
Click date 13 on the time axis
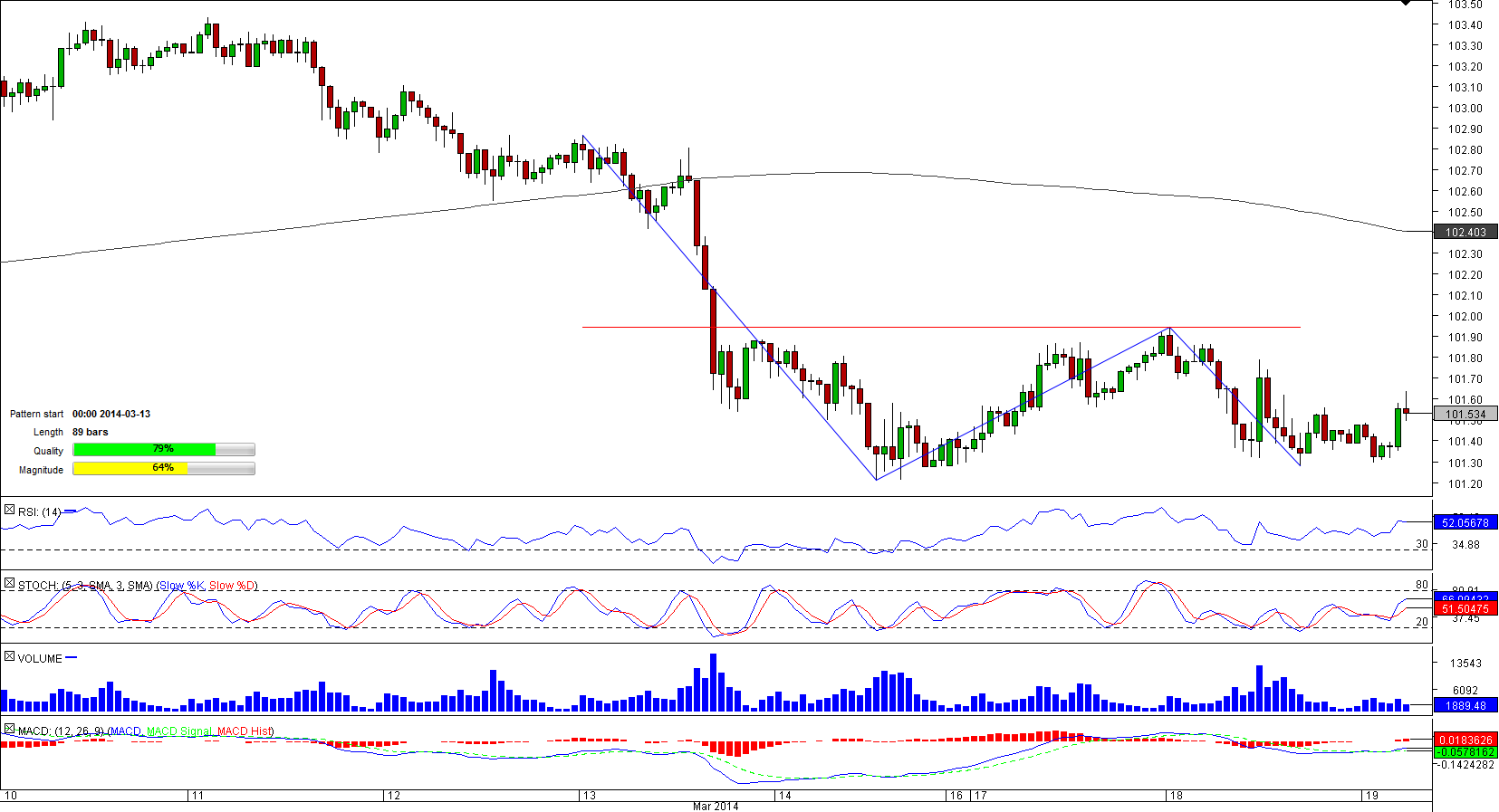(x=590, y=796)
